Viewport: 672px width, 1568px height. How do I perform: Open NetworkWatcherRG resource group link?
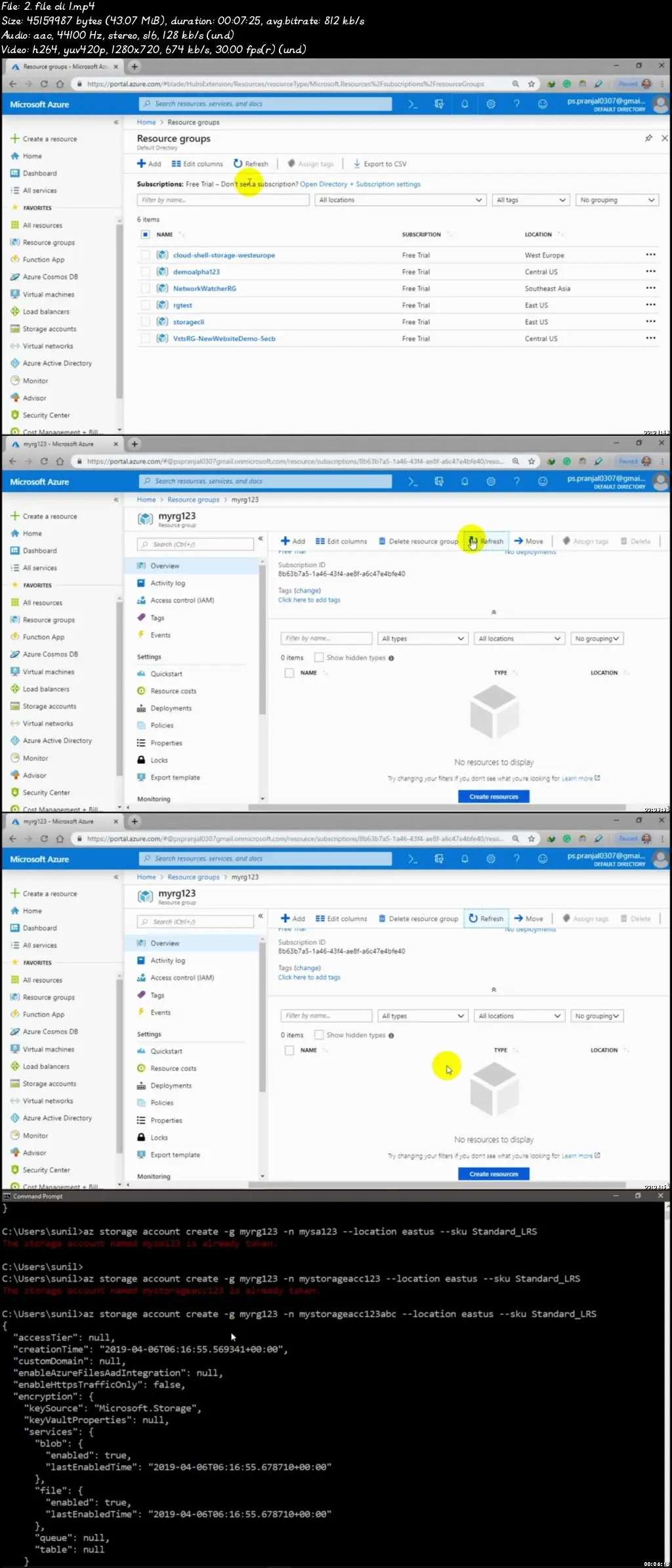[x=204, y=289]
